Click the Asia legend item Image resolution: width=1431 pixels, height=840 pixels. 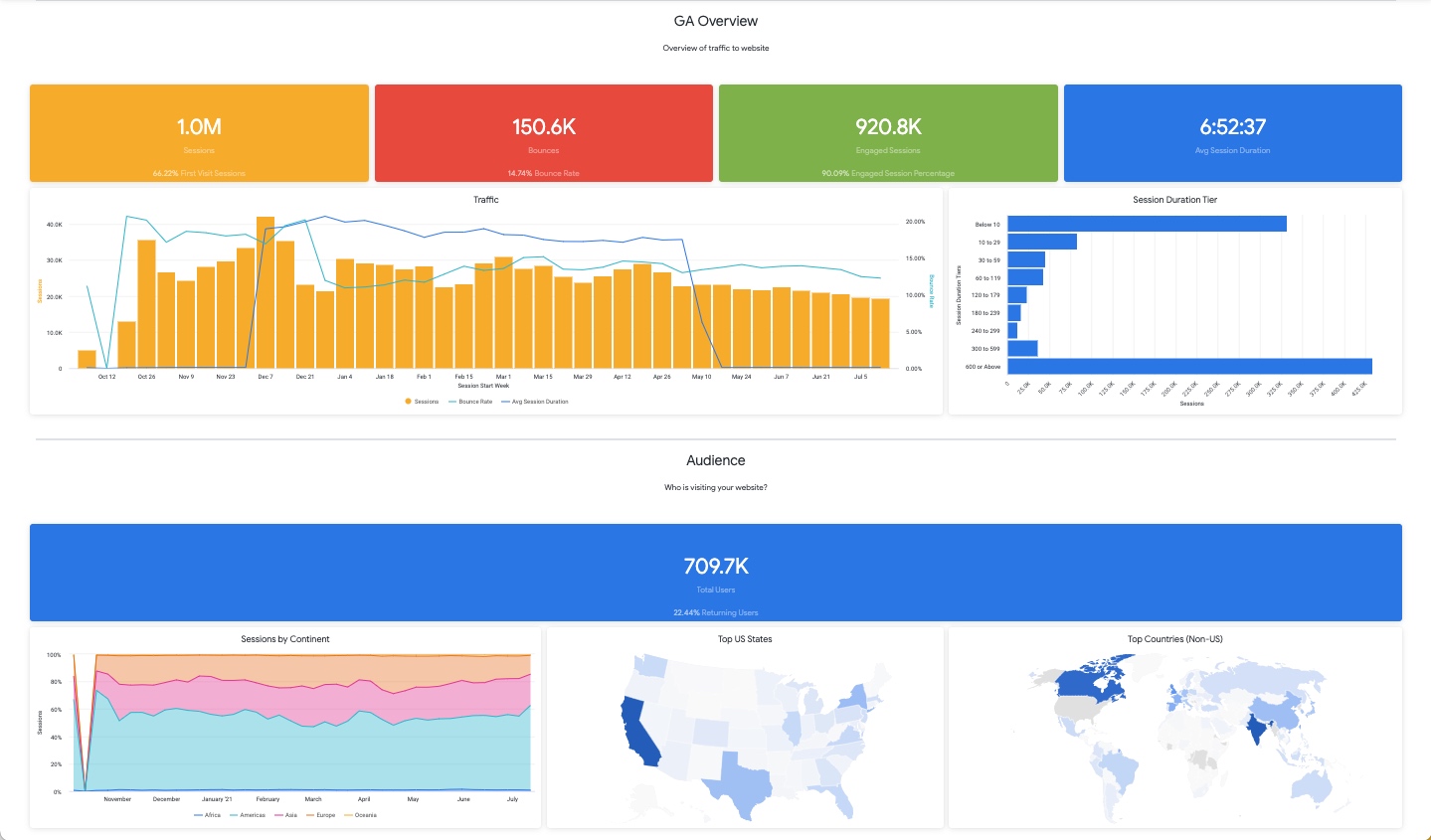click(290, 815)
